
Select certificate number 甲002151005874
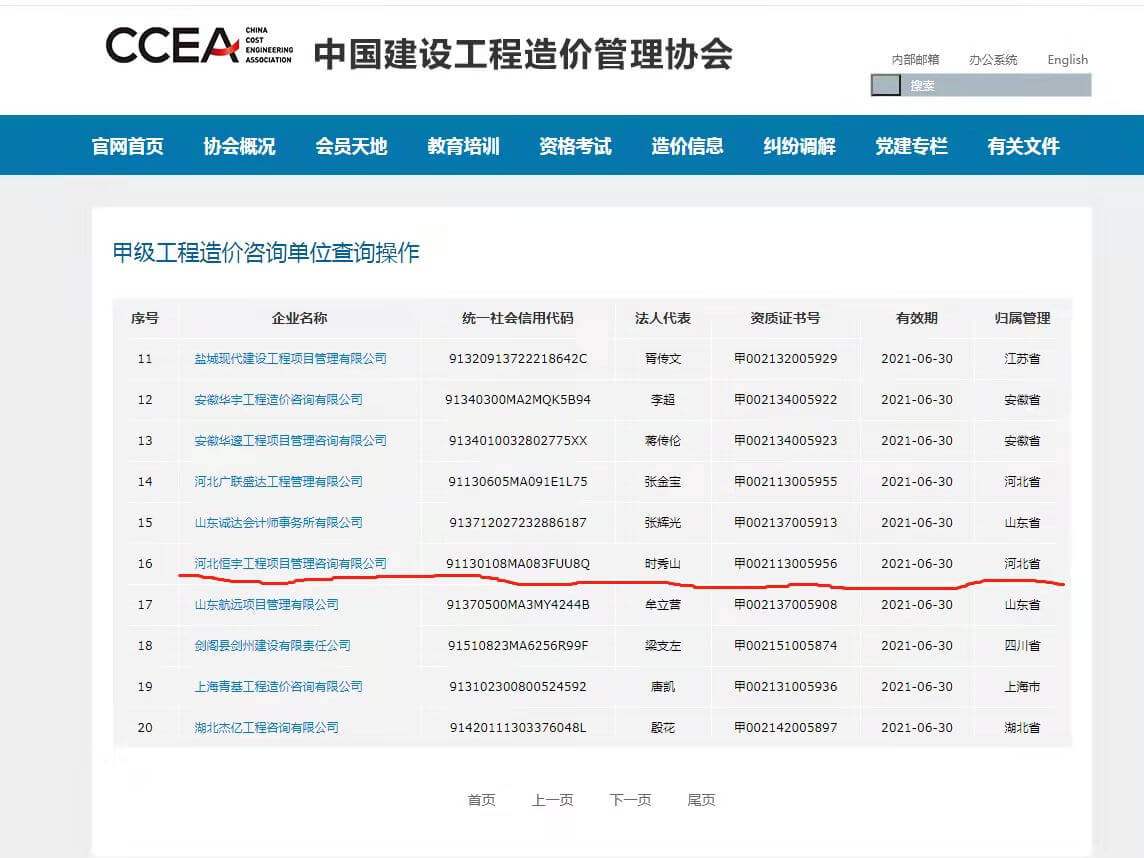pyautogui.click(x=785, y=645)
